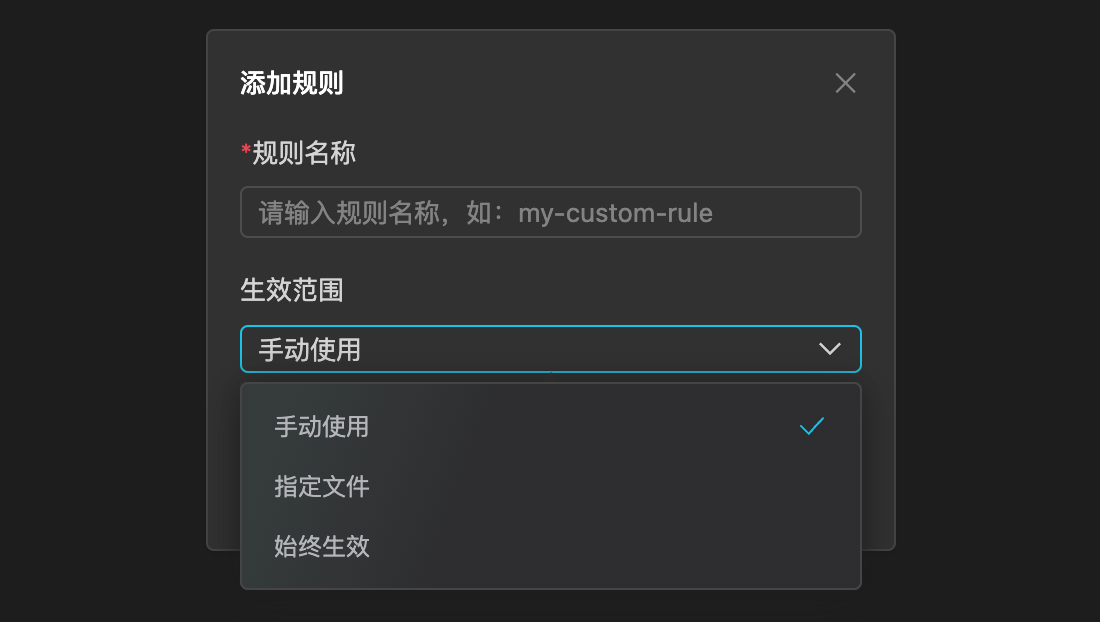Collapse the 生效范围 dropdown chevron

pos(830,349)
